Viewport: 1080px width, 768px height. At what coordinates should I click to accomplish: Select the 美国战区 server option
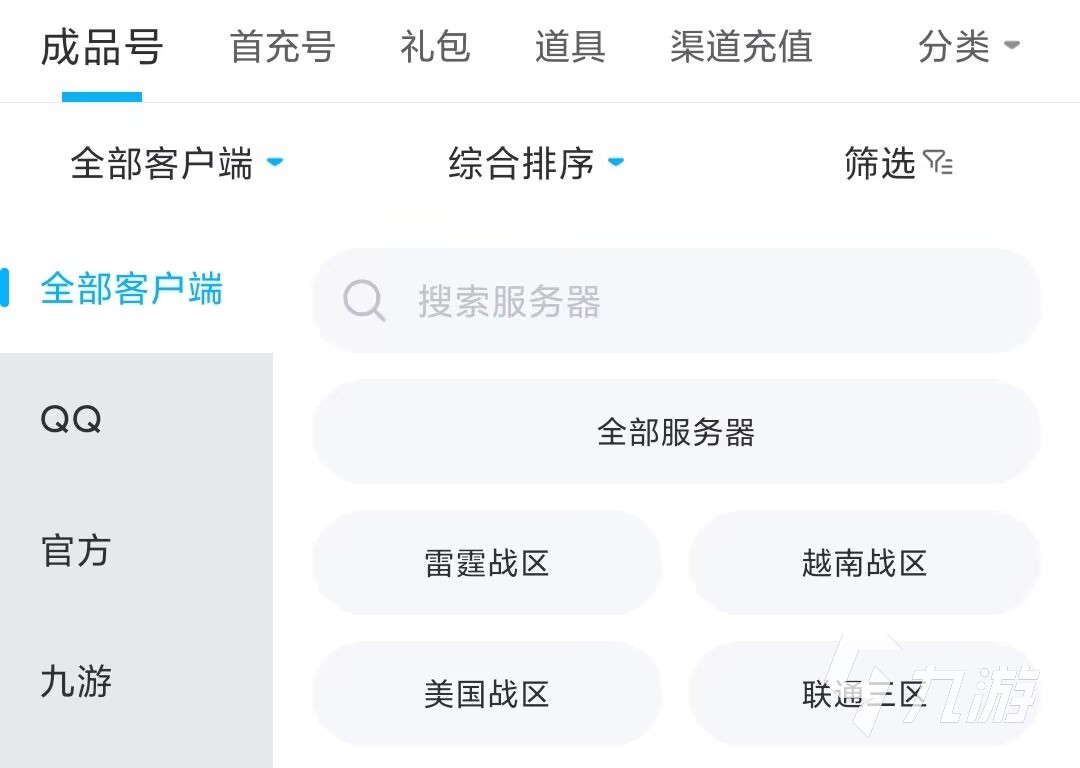(x=487, y=694)
